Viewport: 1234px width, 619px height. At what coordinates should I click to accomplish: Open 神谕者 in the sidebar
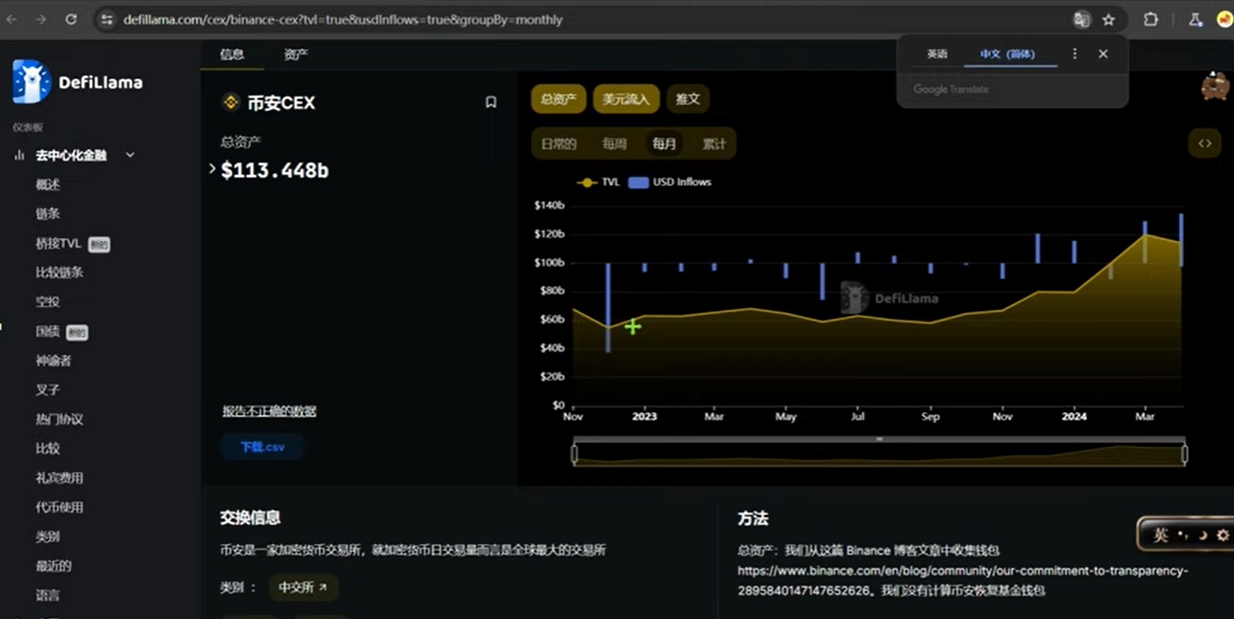point(53,360)
